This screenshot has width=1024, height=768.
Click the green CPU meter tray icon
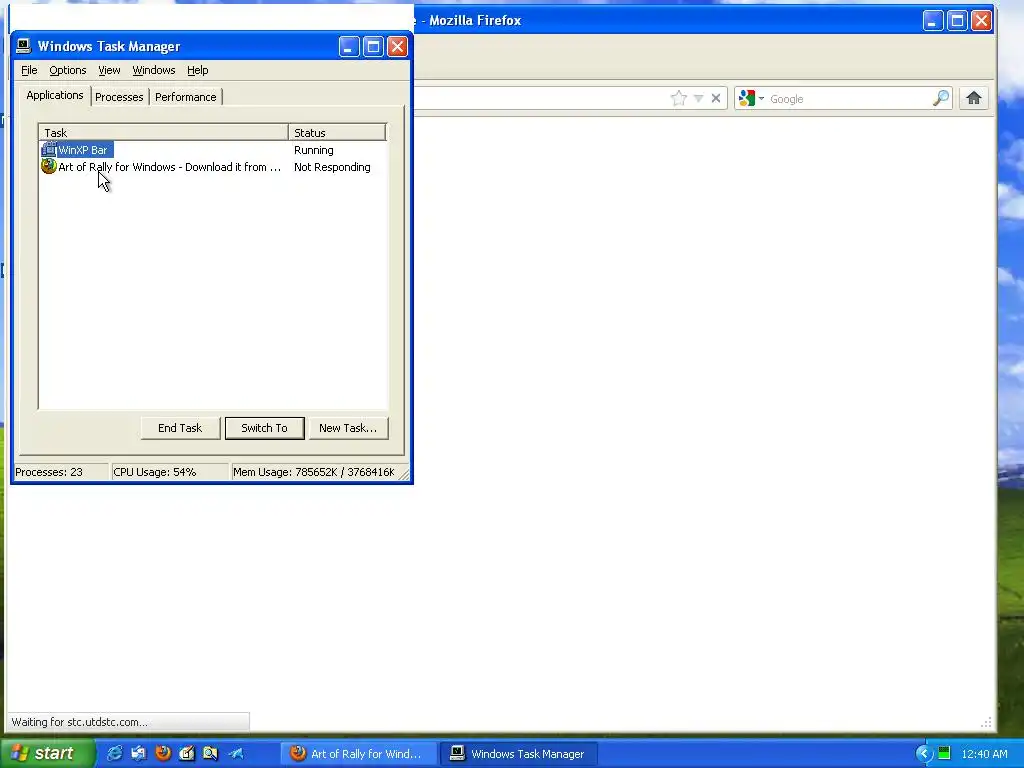(944, 754)
